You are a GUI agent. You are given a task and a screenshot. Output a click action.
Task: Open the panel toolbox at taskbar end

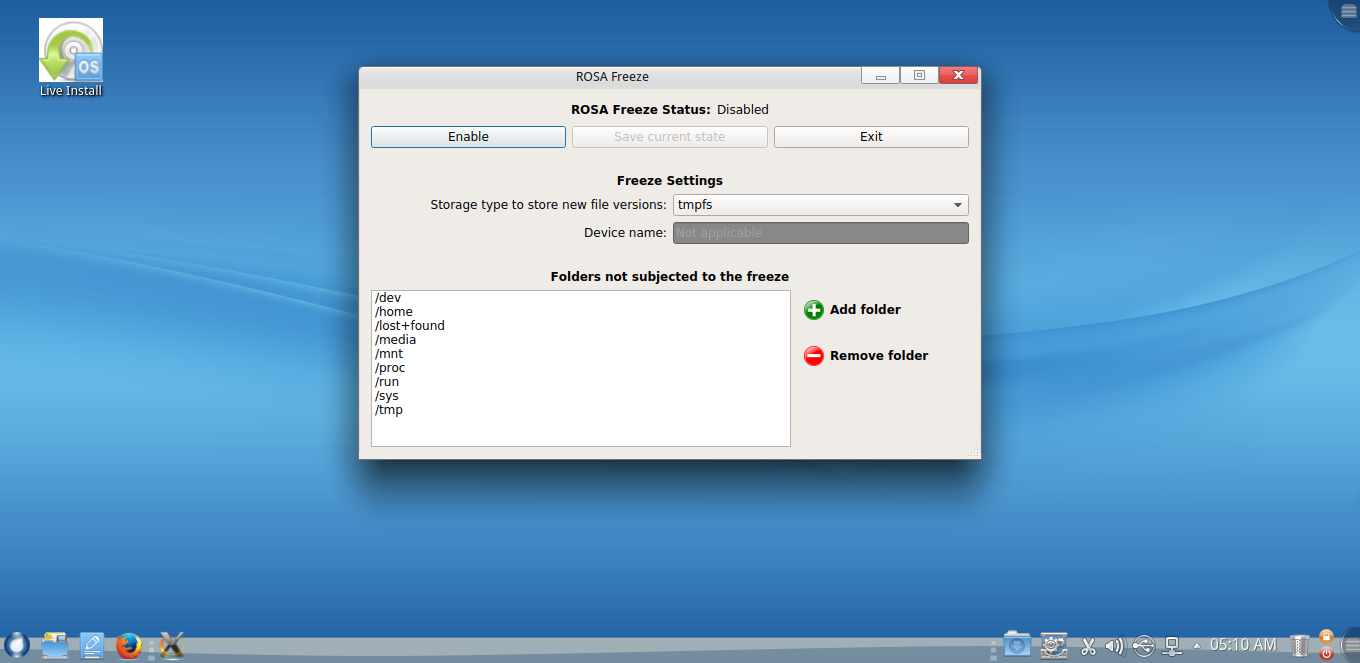[x=1350, y=646]
